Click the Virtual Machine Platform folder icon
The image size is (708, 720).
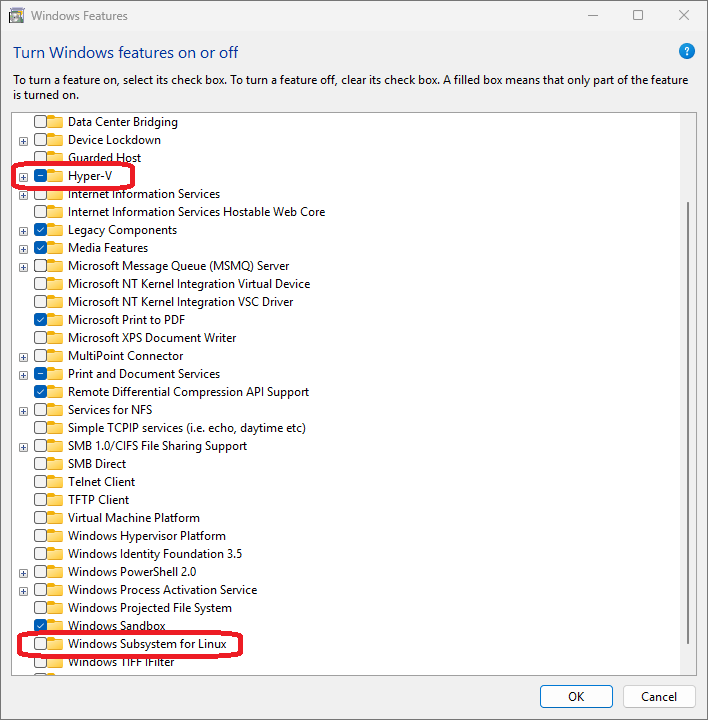[x=55, y=518]
